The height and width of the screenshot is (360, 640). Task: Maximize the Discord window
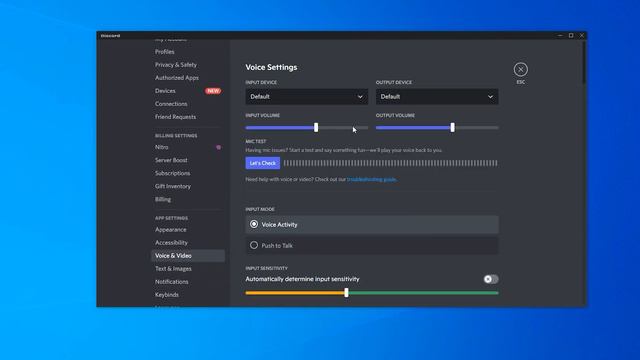571,36
